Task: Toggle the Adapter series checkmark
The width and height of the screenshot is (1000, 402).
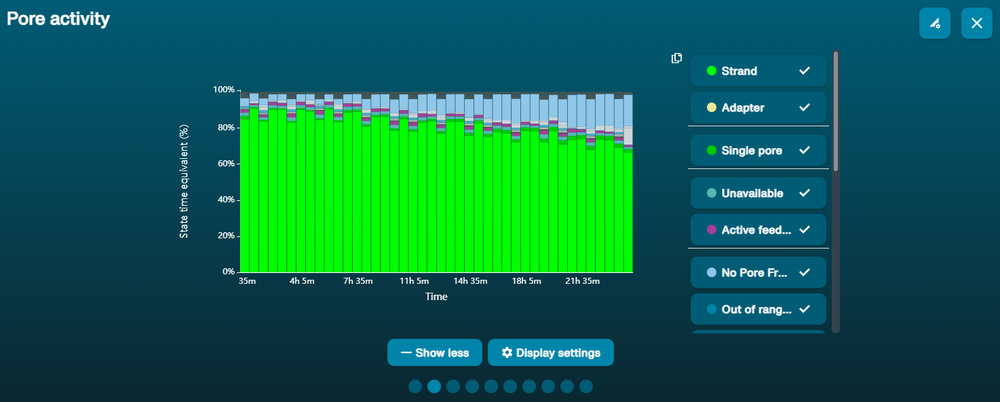Action: tap(804, 108)
